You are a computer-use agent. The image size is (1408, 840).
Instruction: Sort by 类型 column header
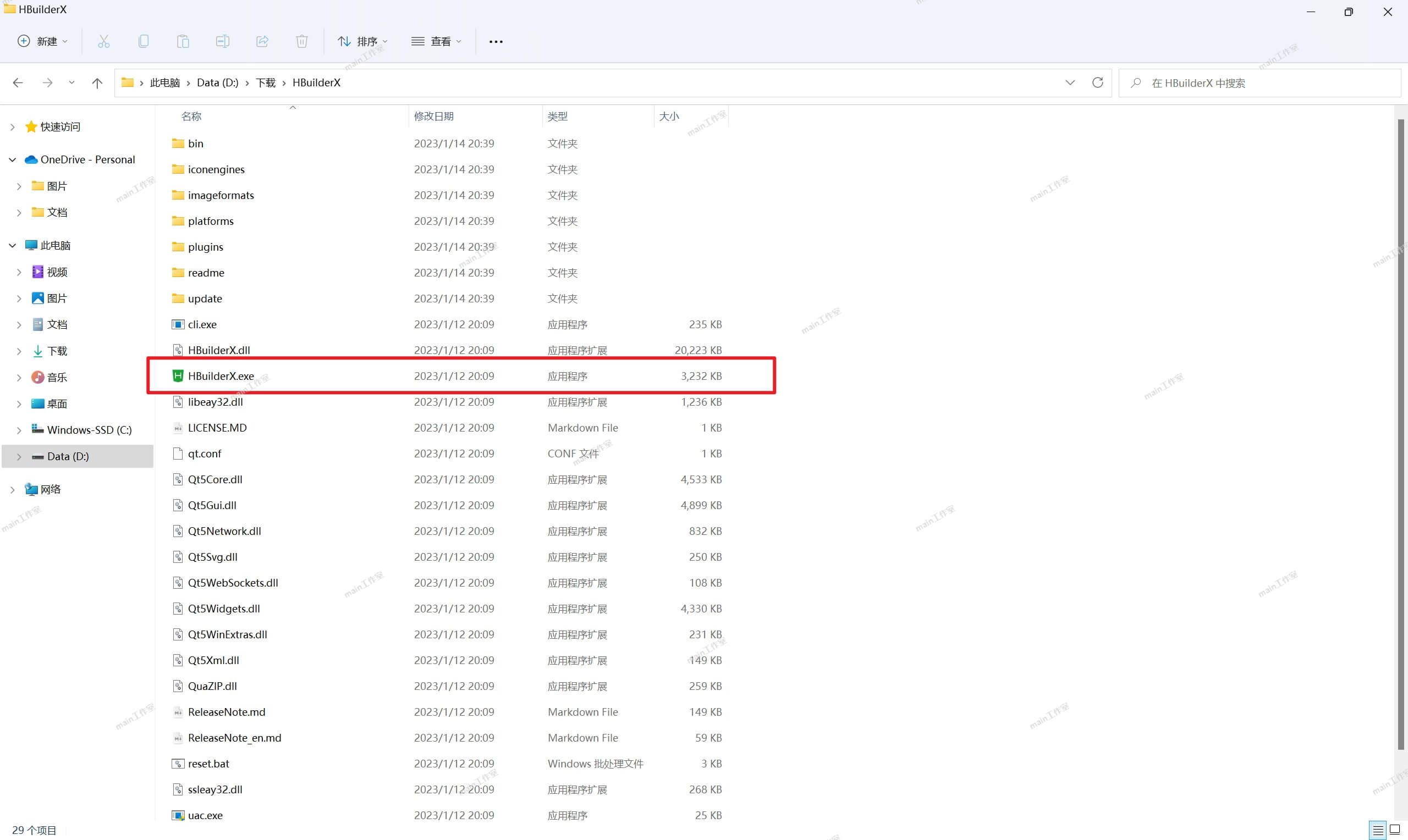[x=558, y=116]
